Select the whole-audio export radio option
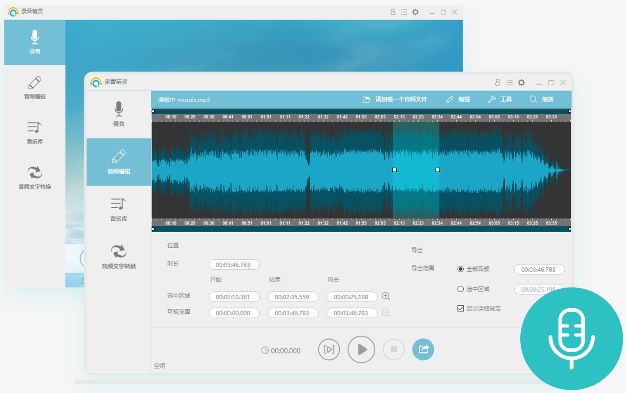Screen dimensions: 626x393 [460, 269]
